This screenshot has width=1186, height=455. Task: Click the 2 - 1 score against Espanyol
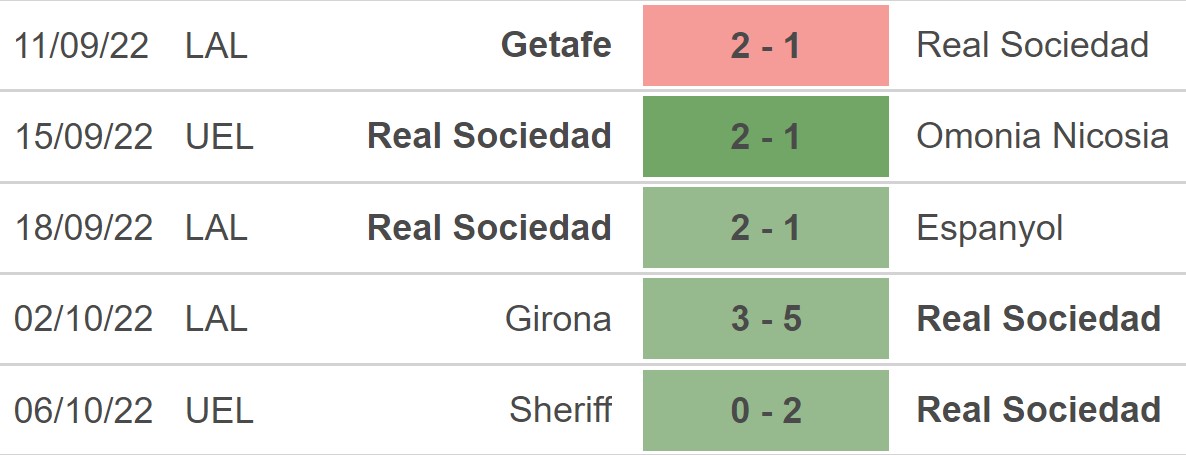coord(765,228)
